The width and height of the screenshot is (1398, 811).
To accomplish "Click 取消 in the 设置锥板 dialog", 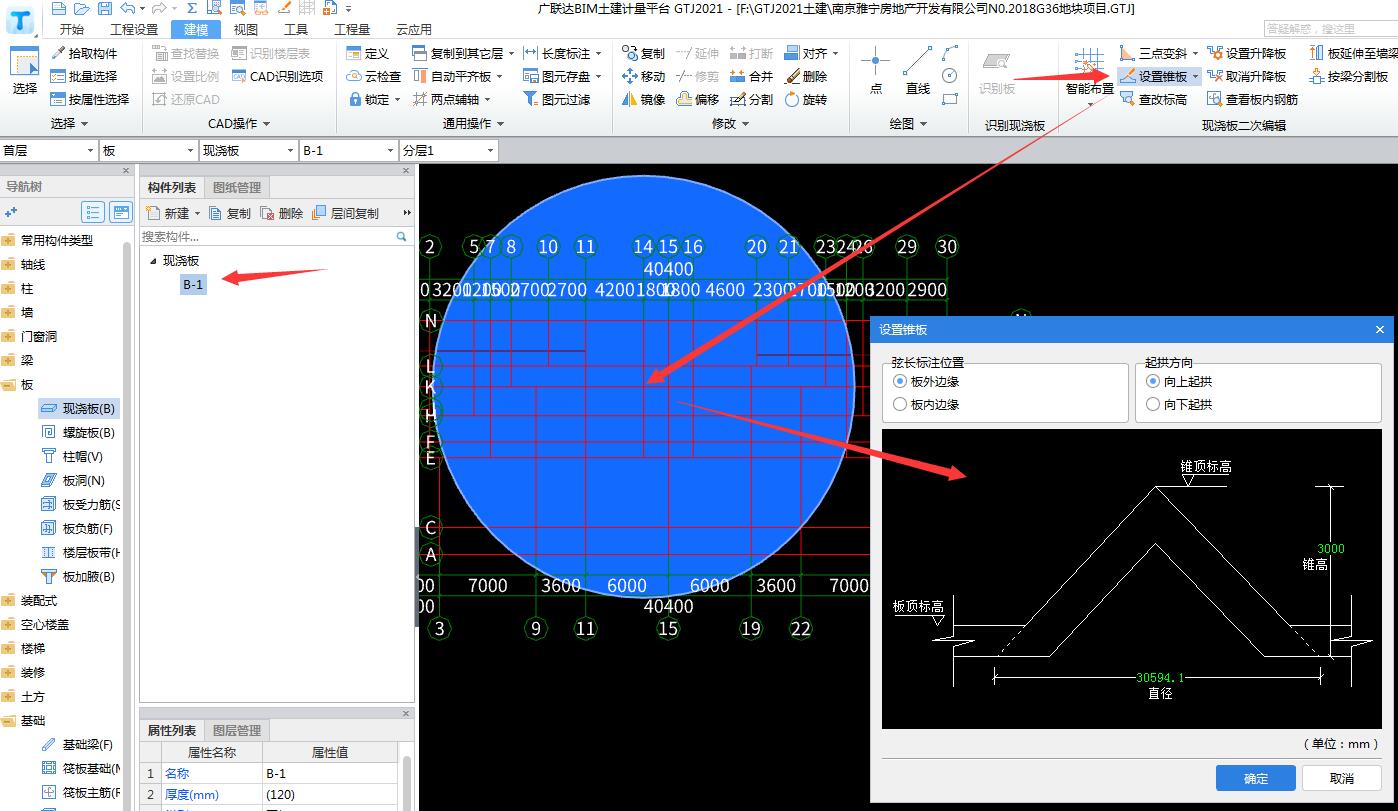I will [x=1342, y=778].
